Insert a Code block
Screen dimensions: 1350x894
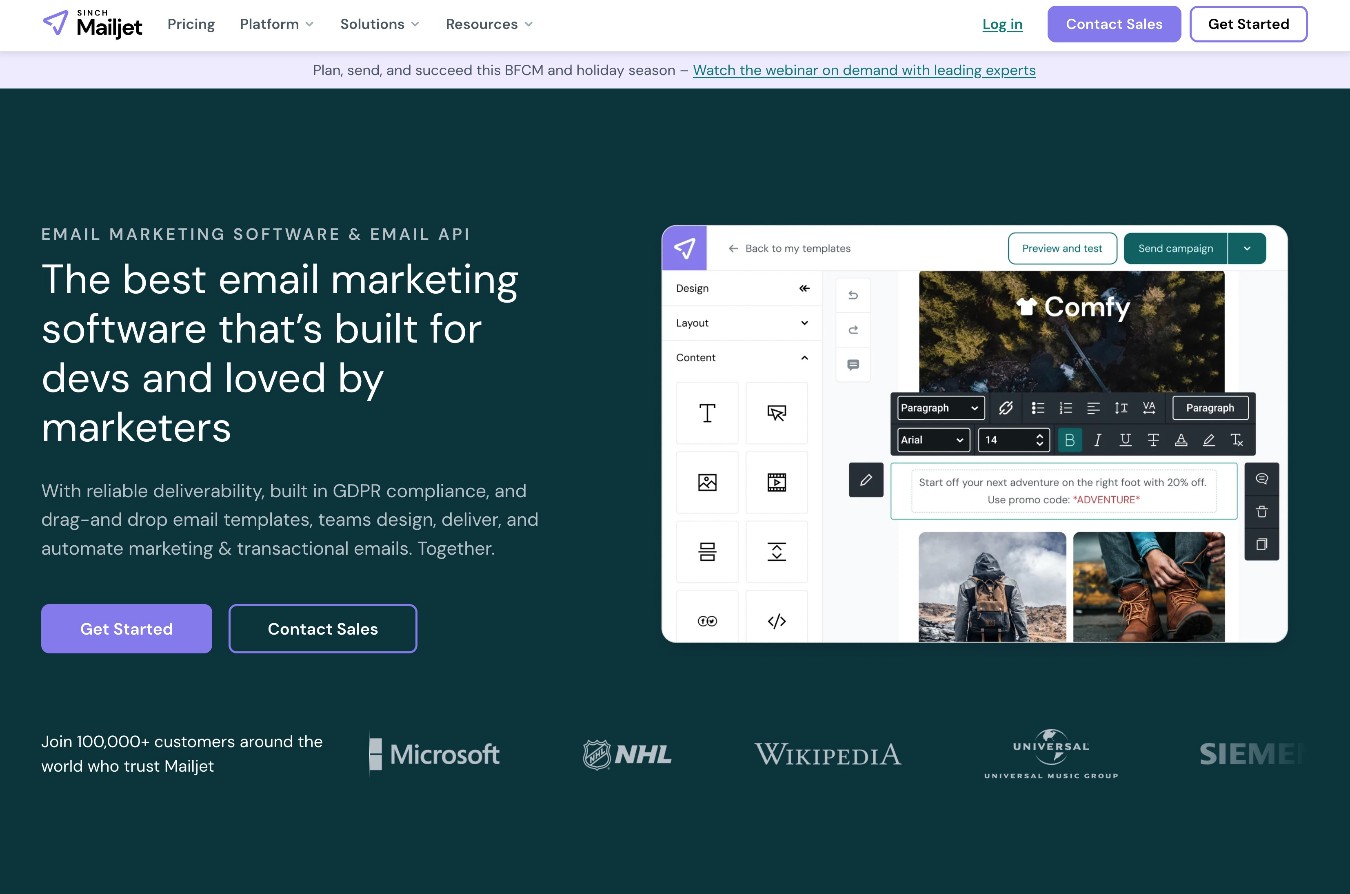(x=777, y=620)
